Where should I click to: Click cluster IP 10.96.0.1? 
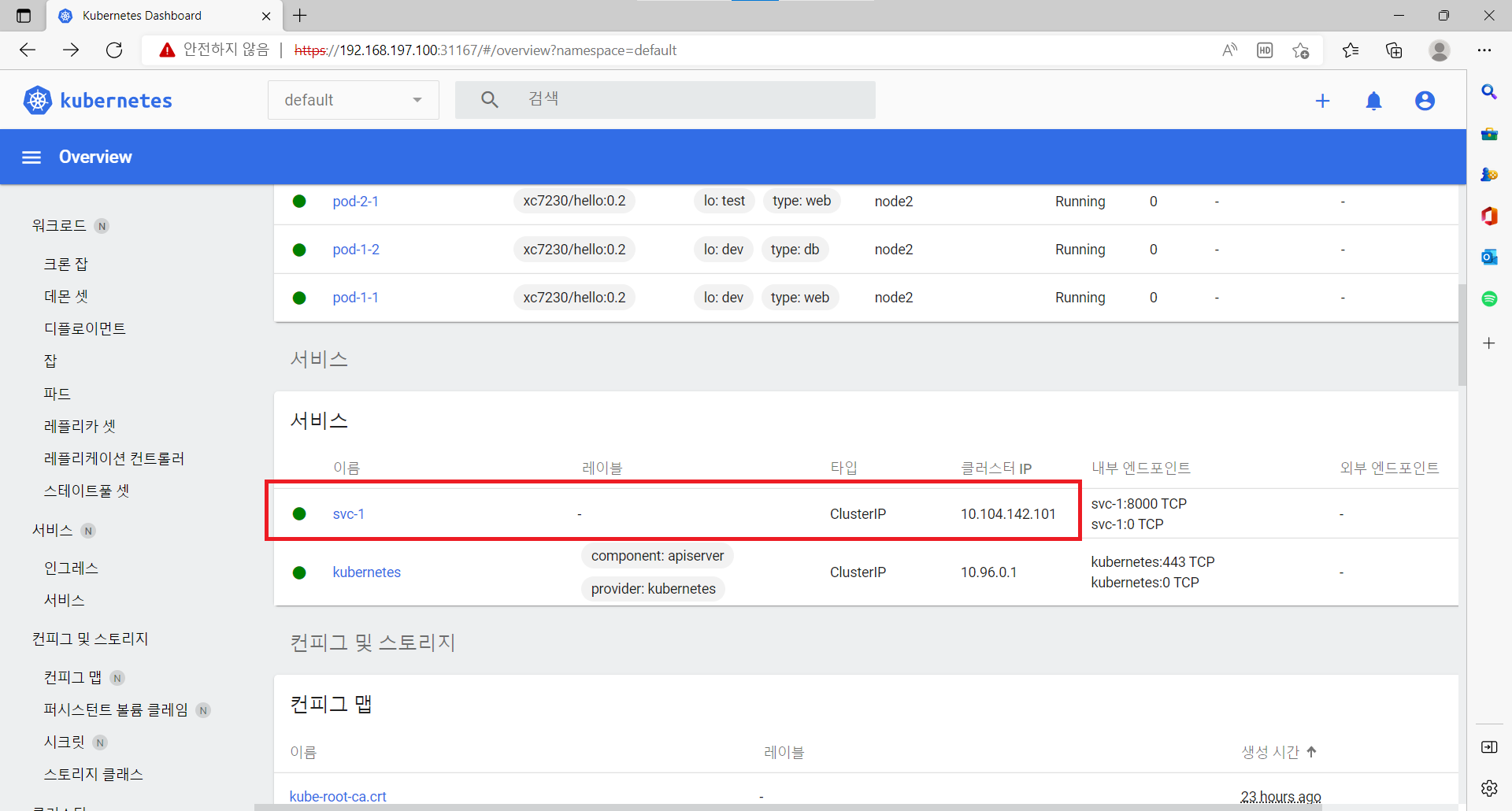[x=988, y=572]
